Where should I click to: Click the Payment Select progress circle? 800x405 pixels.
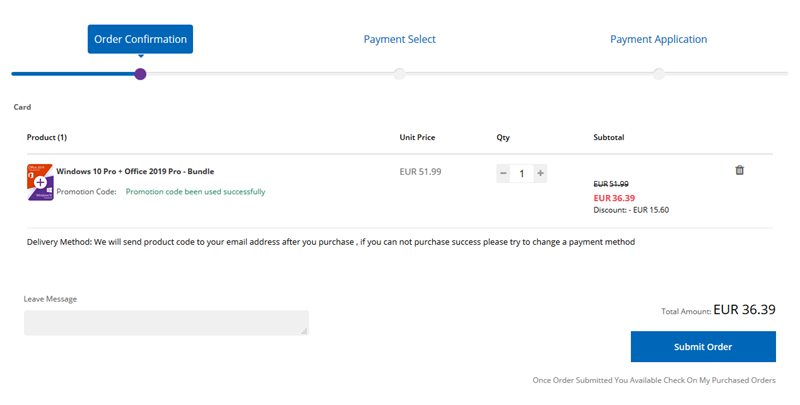point(399,74)
